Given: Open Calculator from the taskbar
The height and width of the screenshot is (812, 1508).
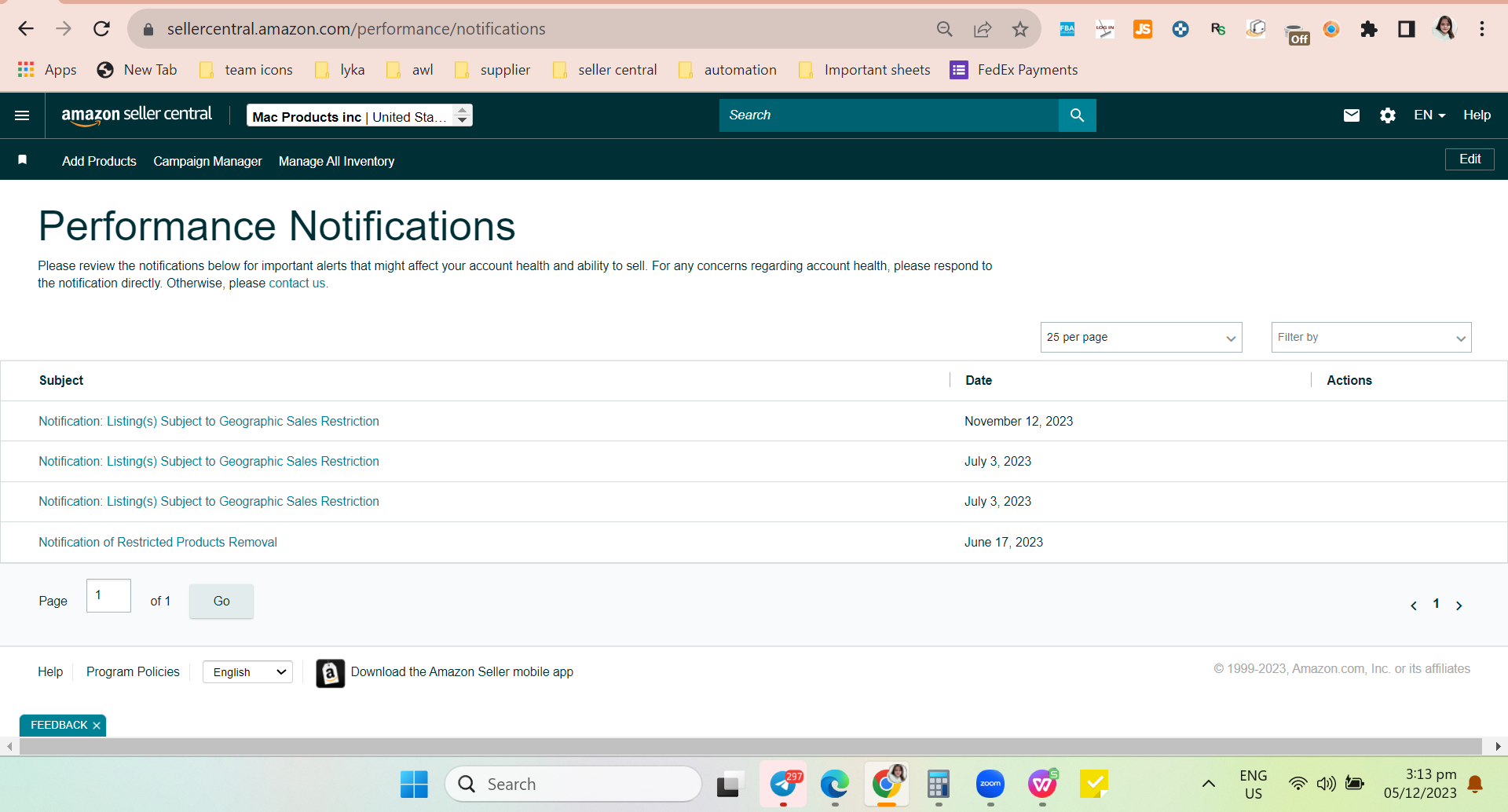Looking at the screenshot, I should [939, 784].
